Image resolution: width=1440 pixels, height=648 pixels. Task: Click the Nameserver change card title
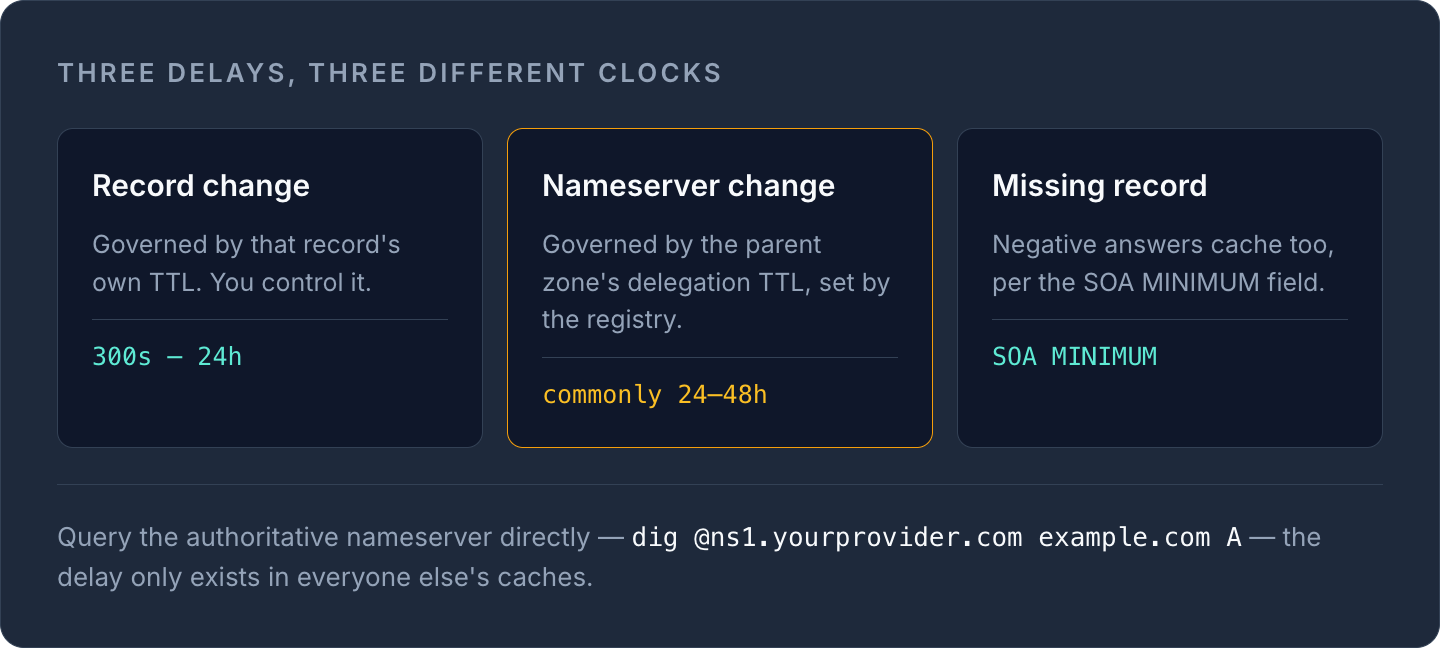click(688, 186)
